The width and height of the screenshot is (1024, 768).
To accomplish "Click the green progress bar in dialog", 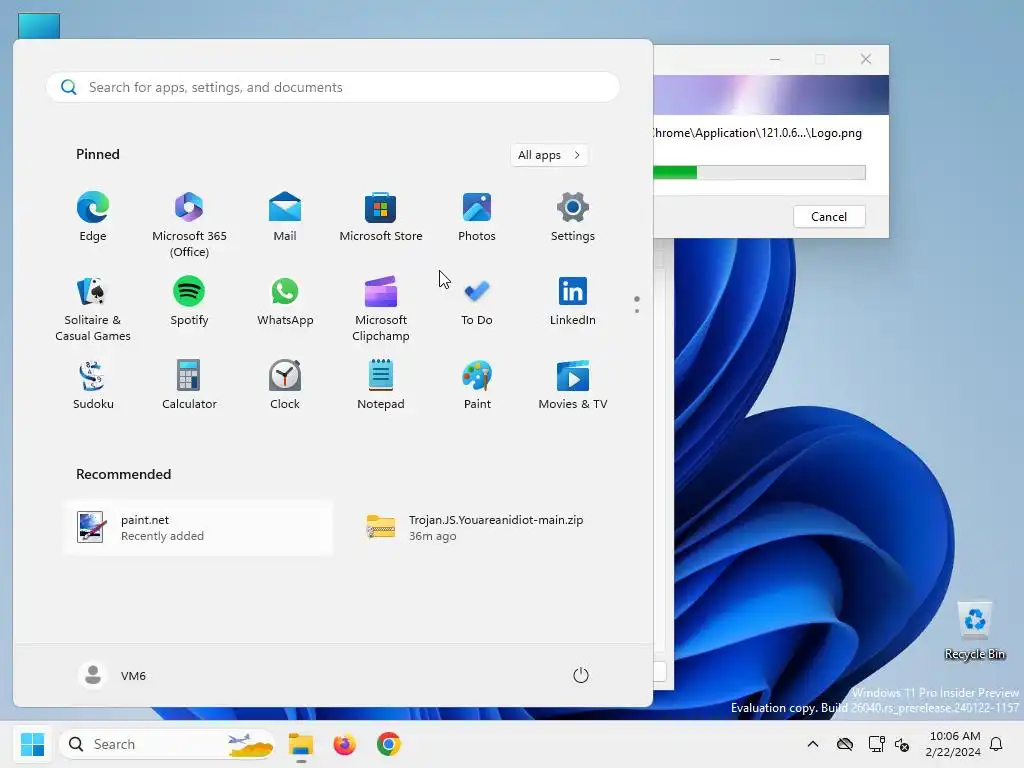I will 759,172.
